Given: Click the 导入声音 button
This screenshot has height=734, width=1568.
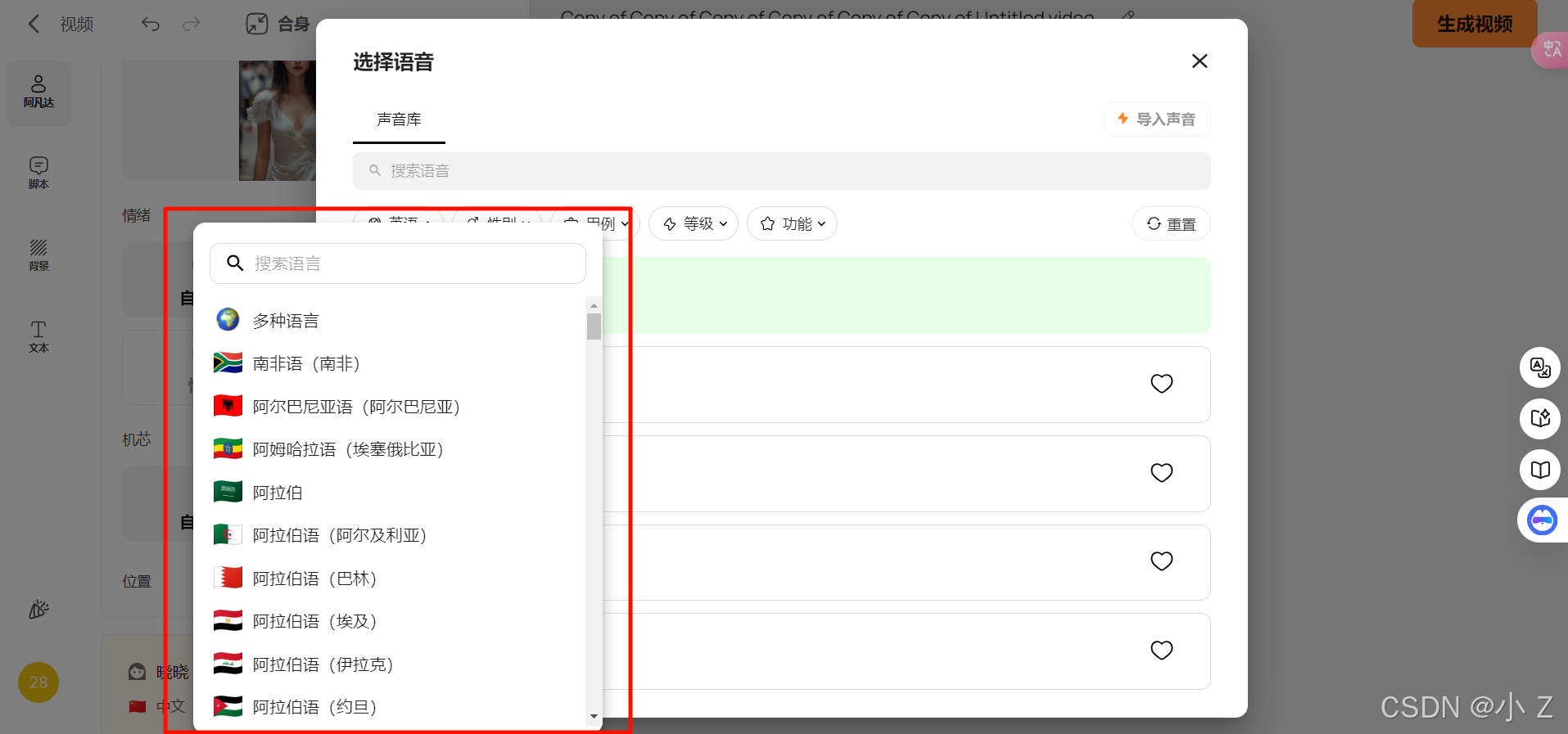Looking at the screenshot, I should (x=1158, y=119).
